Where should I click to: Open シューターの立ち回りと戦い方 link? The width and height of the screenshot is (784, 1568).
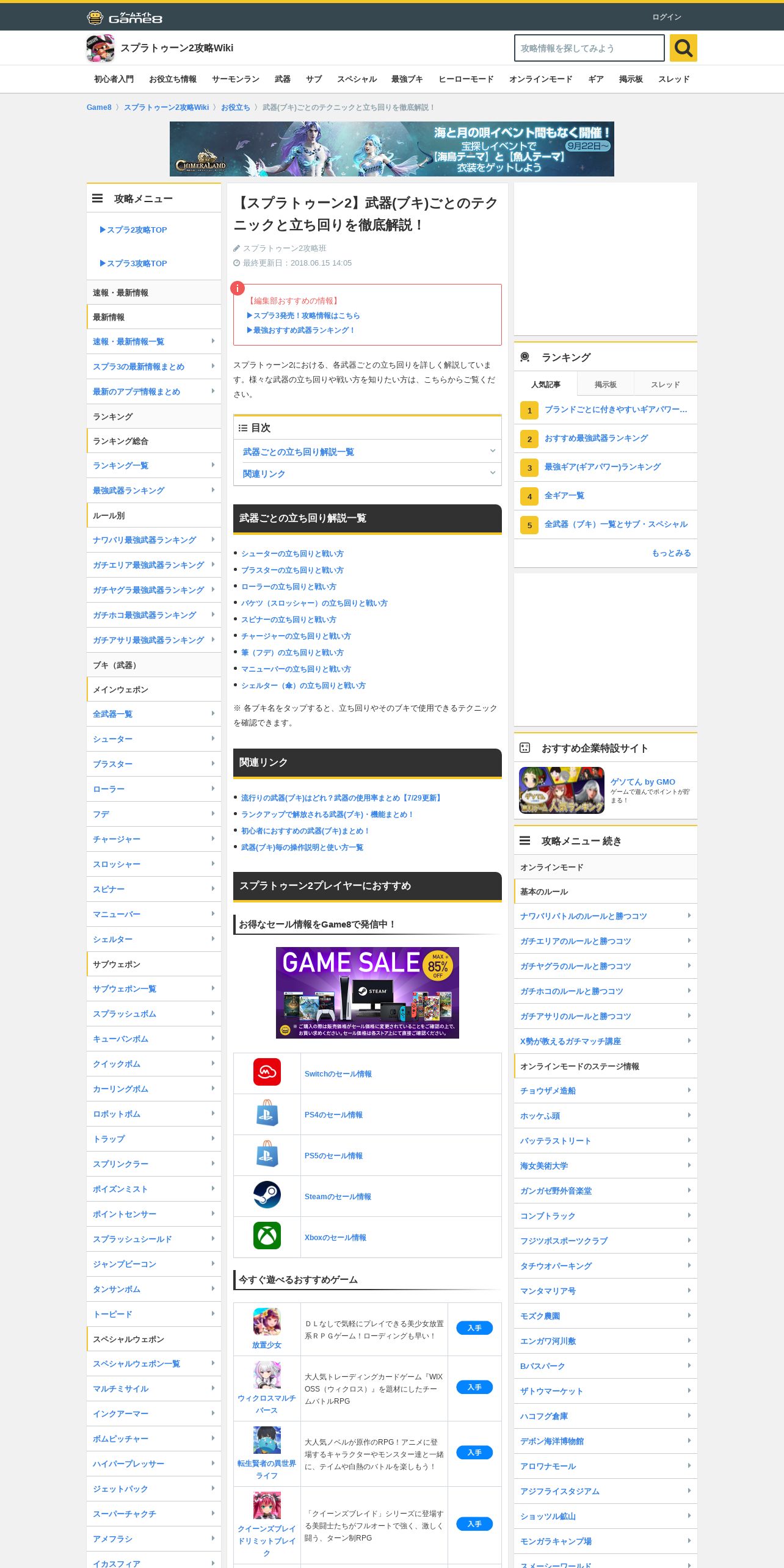(292, 554)
